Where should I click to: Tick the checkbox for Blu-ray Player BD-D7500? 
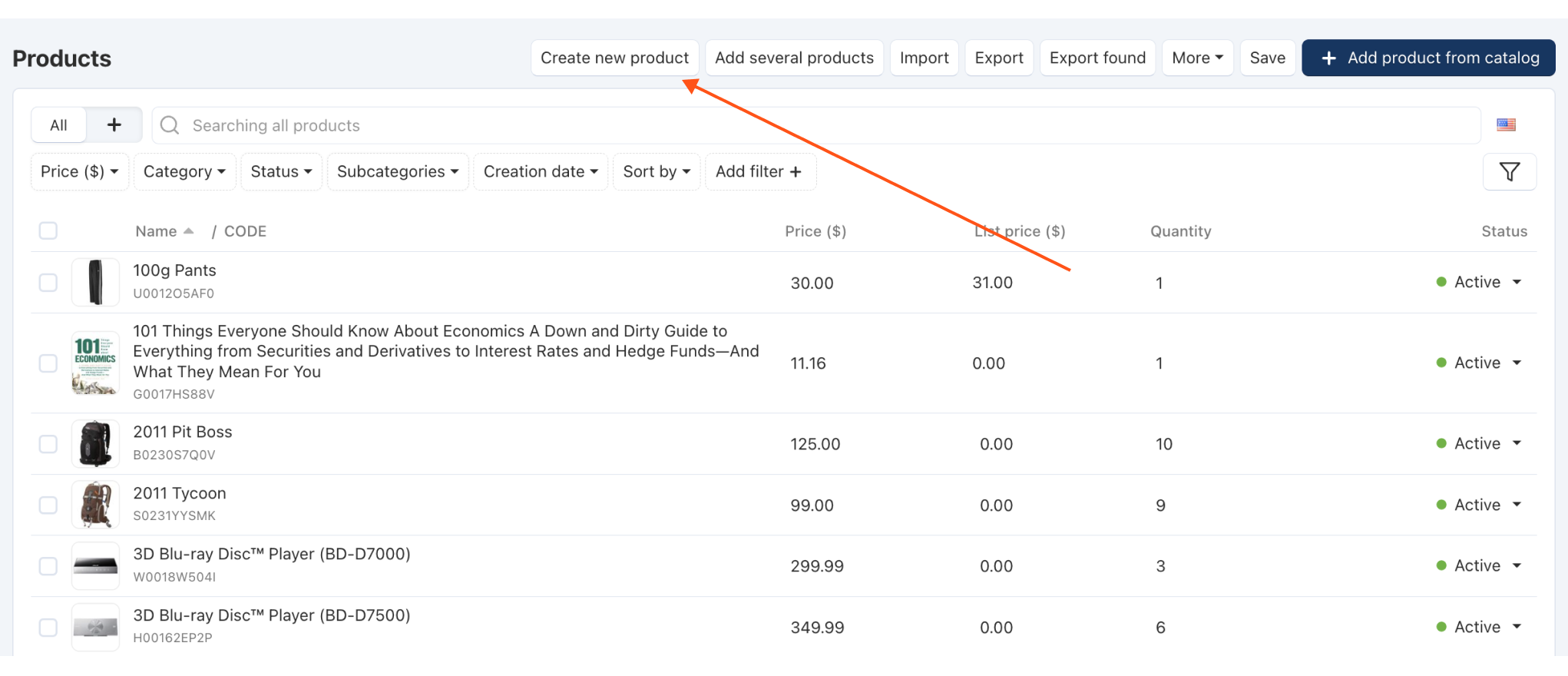point(48,627)
